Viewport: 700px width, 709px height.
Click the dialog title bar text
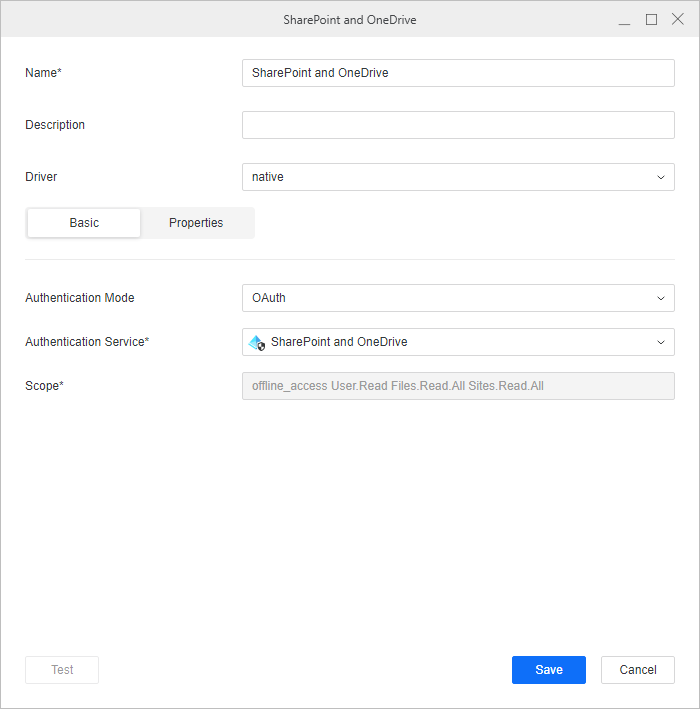coord(349,19)
